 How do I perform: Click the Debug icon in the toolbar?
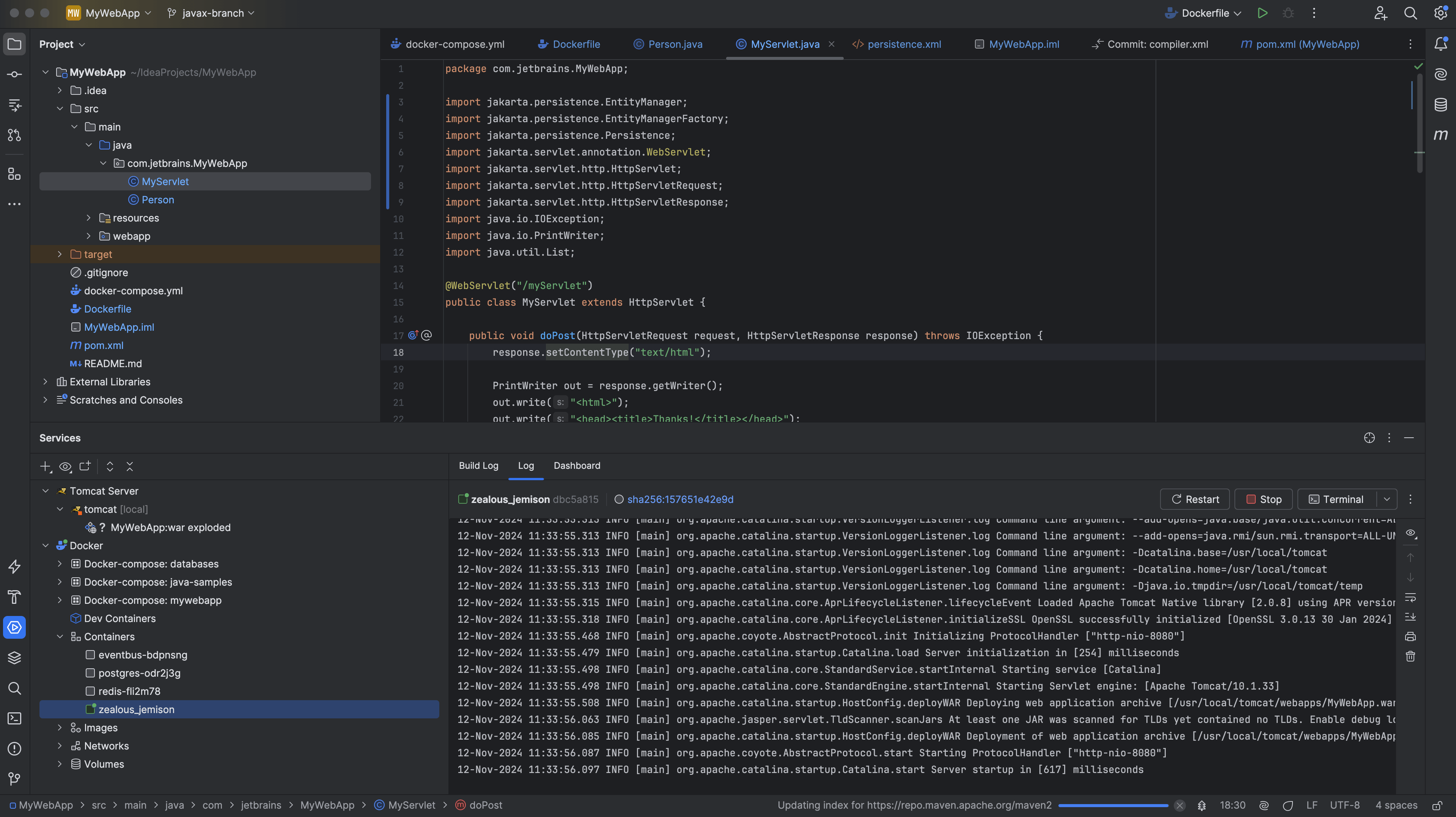click(x=1289, y=13)
